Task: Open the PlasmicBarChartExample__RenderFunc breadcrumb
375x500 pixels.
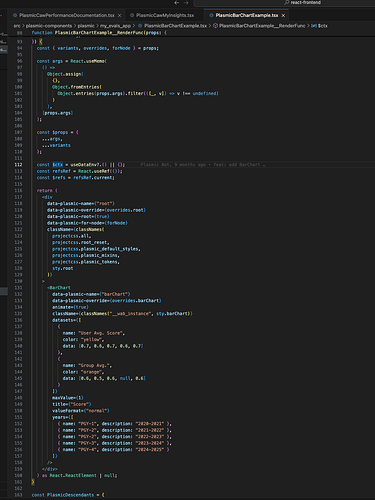Action: [262, 26]
